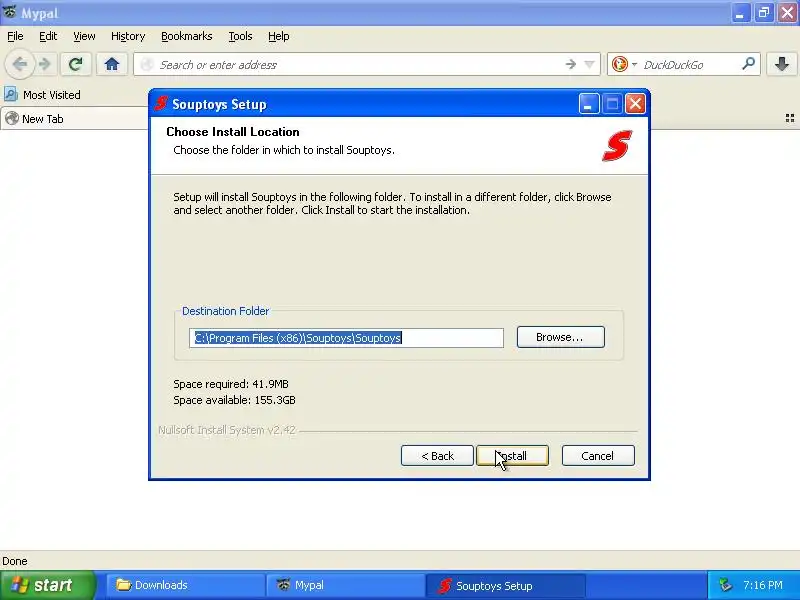Viewport: 800px width, 600px height.
Task: Open the DuckDuckGo search engine selector
Action: click(624, 64)
